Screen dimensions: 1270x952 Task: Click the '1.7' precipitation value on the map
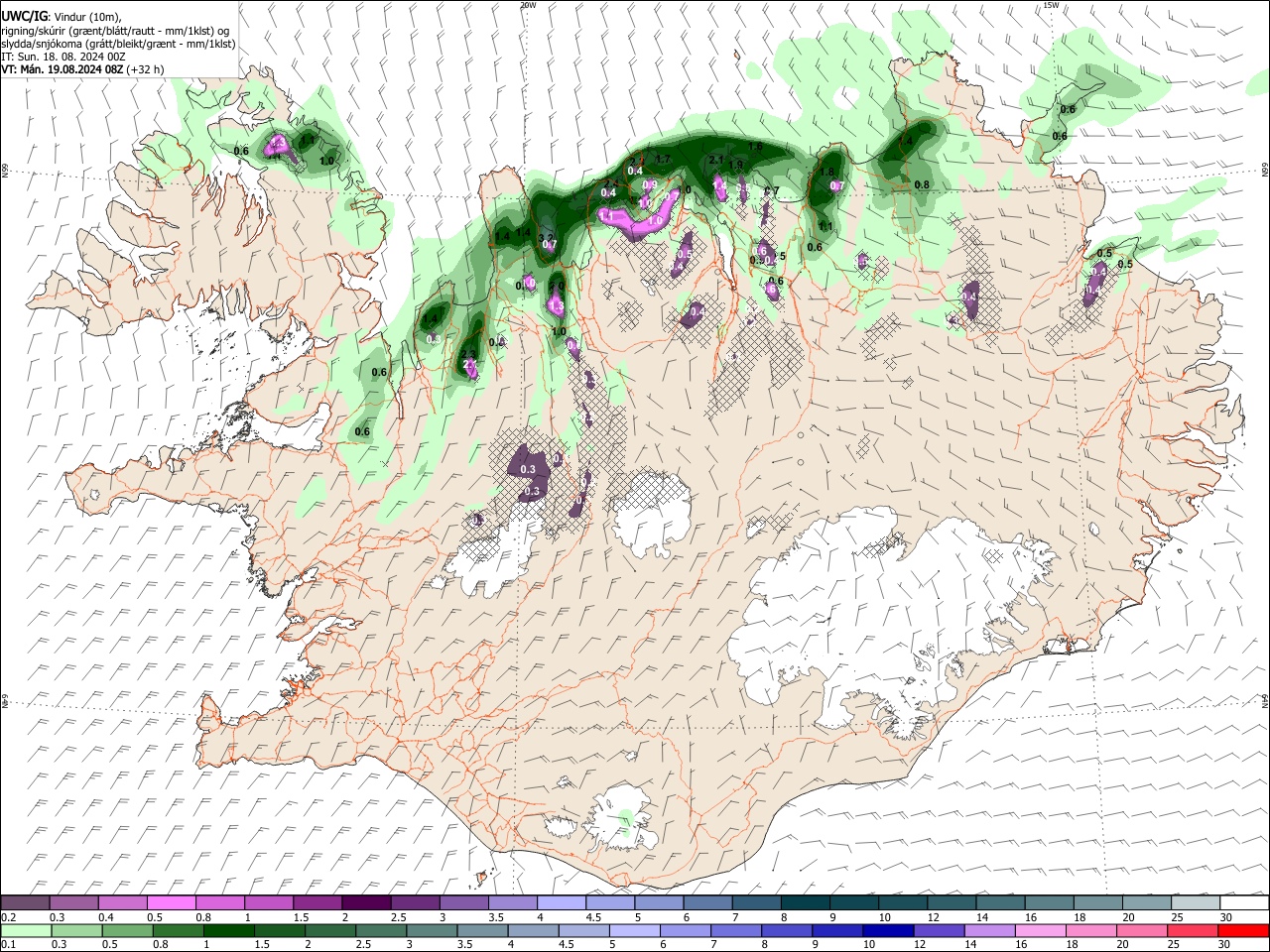click(x=664, y=159)
